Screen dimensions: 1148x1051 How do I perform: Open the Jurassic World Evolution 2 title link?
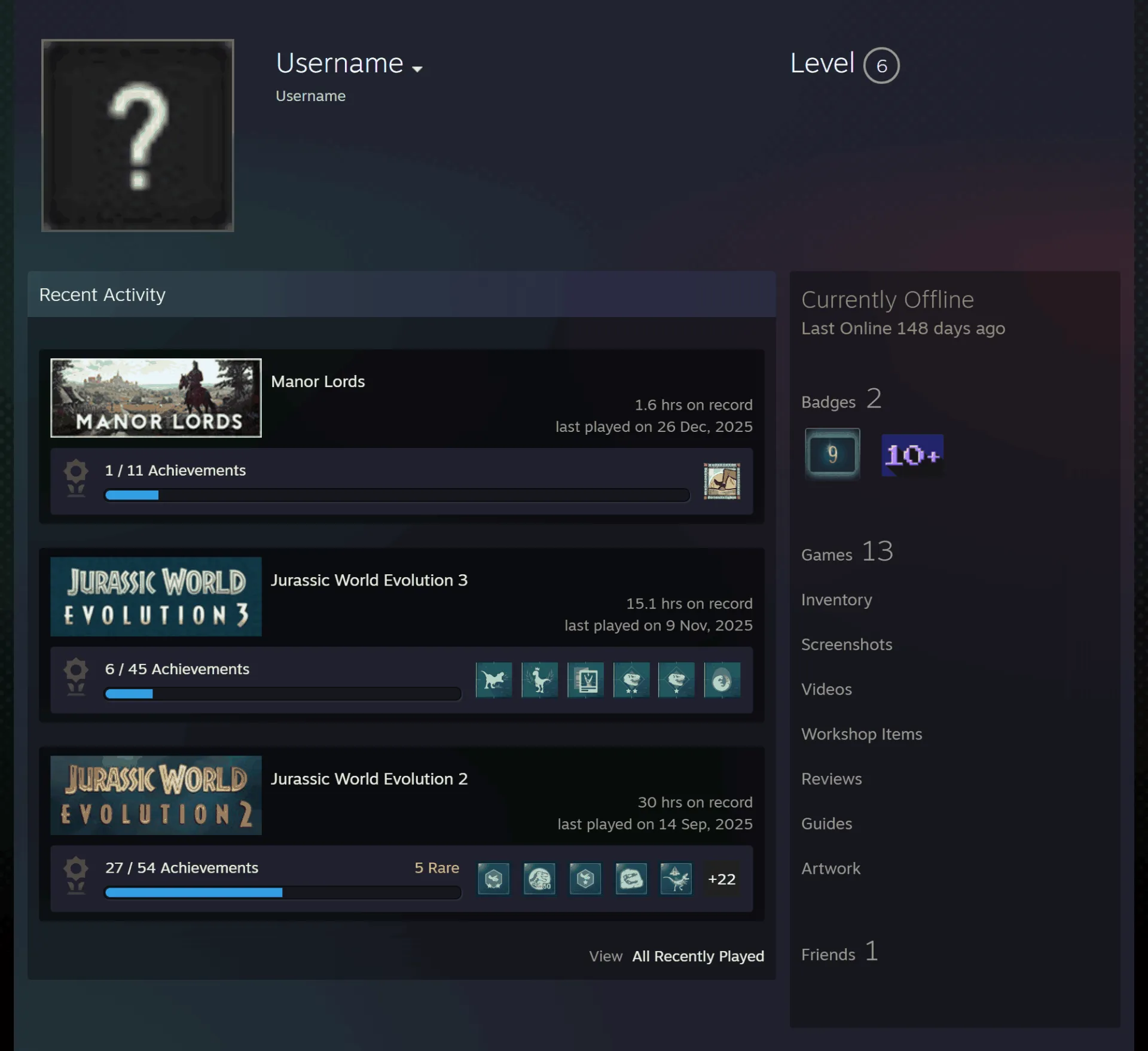369,779
